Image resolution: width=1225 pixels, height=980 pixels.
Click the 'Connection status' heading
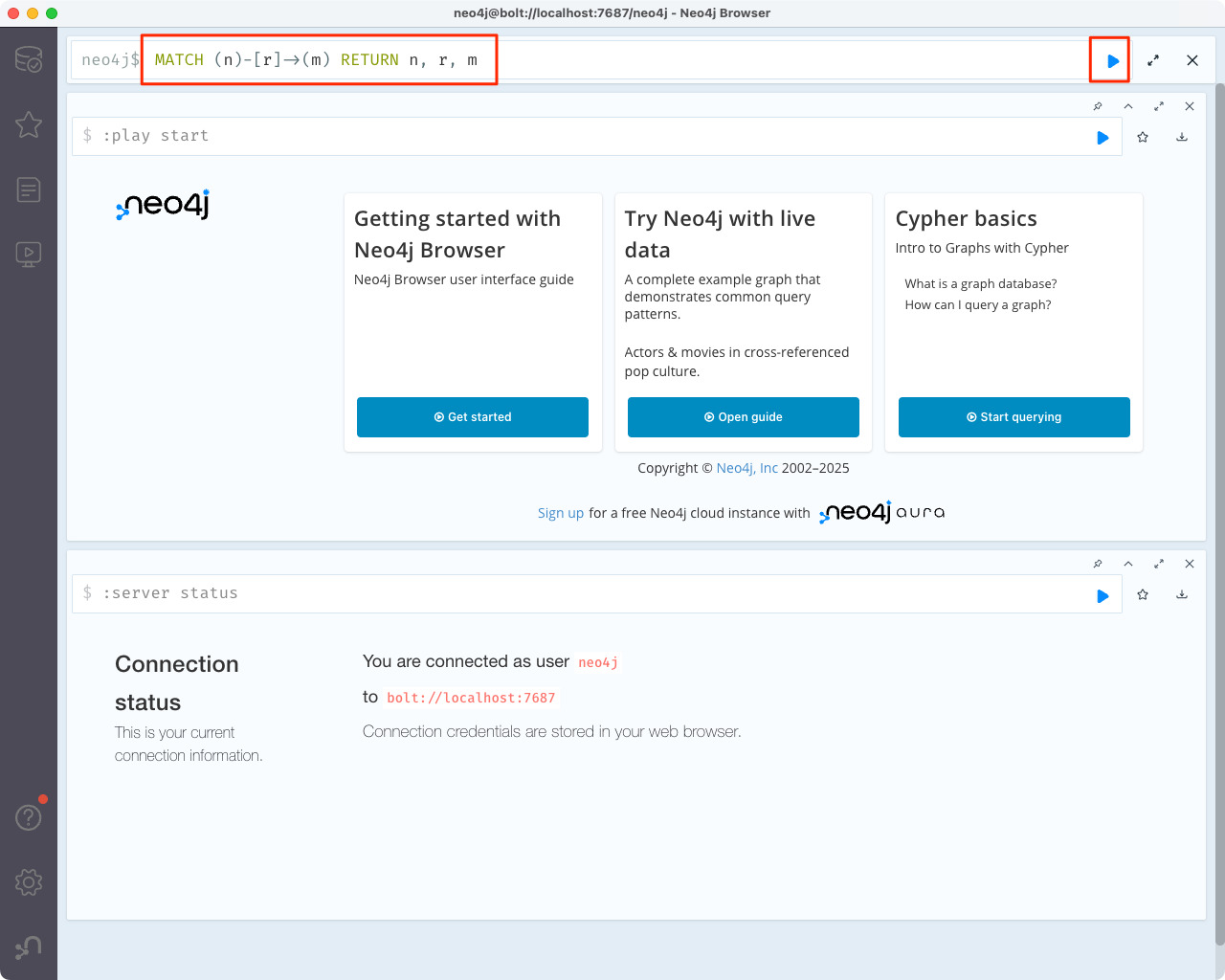(177, 683)
